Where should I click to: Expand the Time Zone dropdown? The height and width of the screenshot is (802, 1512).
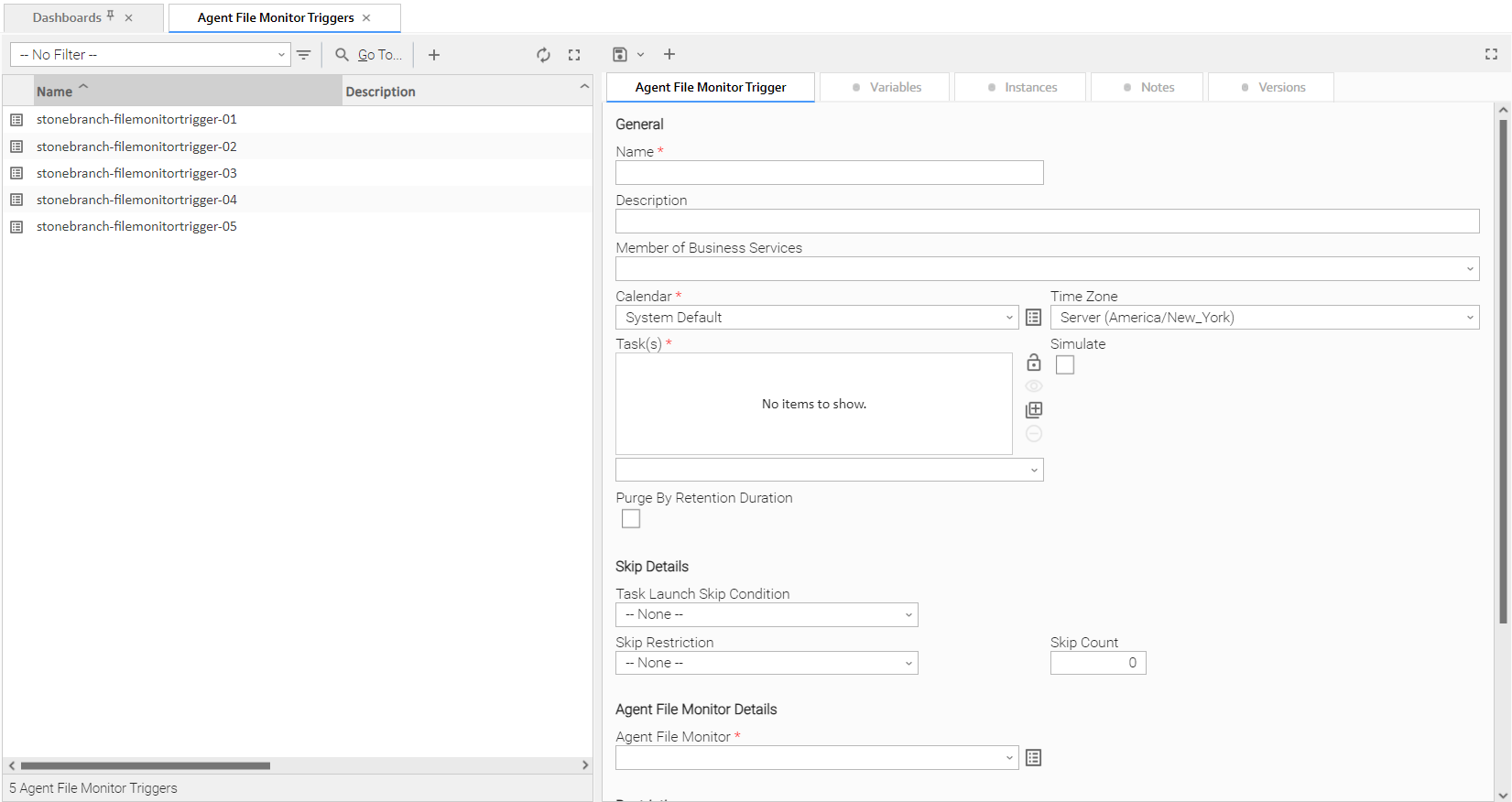(x=1264, y=318)
